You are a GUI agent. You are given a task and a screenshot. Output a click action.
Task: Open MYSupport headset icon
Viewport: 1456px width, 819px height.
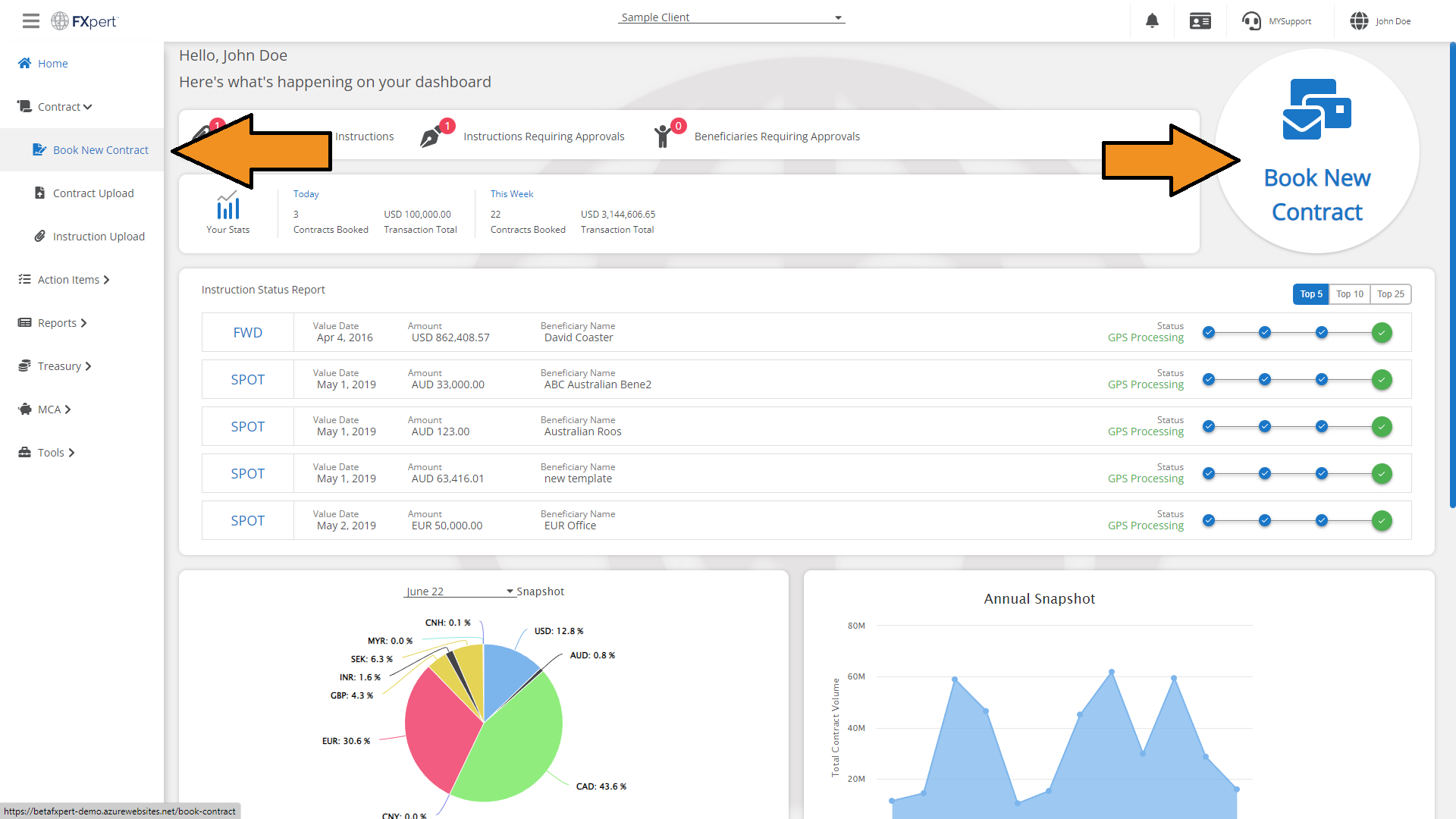coord(1251,21)
